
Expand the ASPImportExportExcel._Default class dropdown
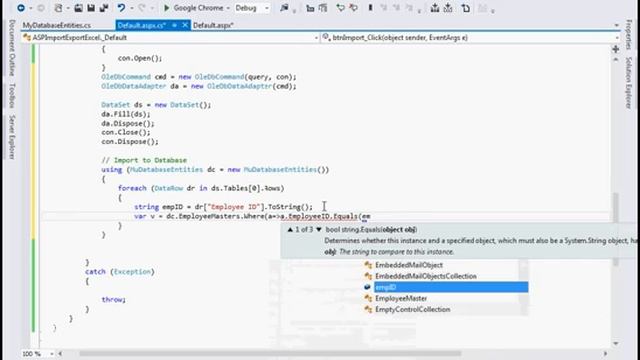coord(316,38)
